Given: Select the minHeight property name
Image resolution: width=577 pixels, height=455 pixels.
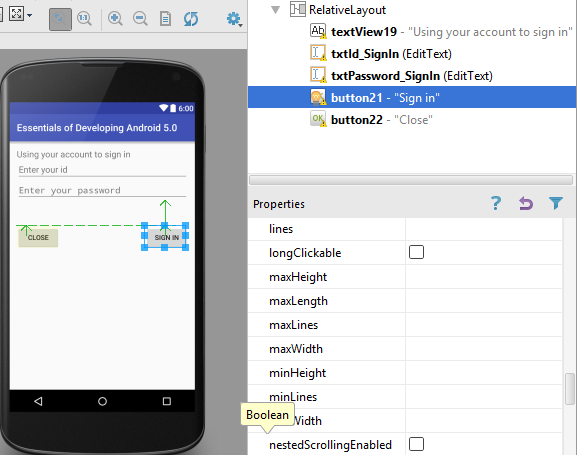Looking at the screenshot, I should coord(297,373).
